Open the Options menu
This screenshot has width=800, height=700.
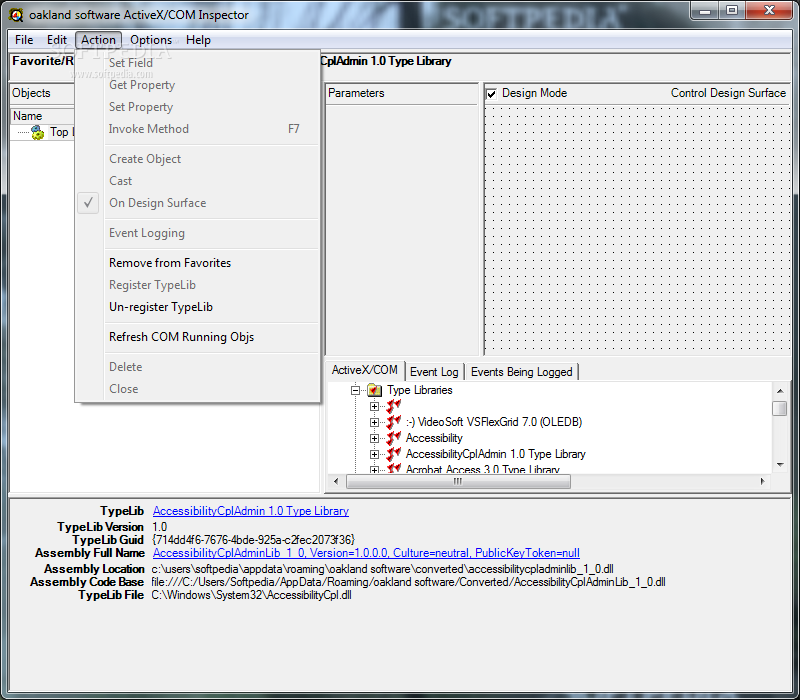point(151,40)
